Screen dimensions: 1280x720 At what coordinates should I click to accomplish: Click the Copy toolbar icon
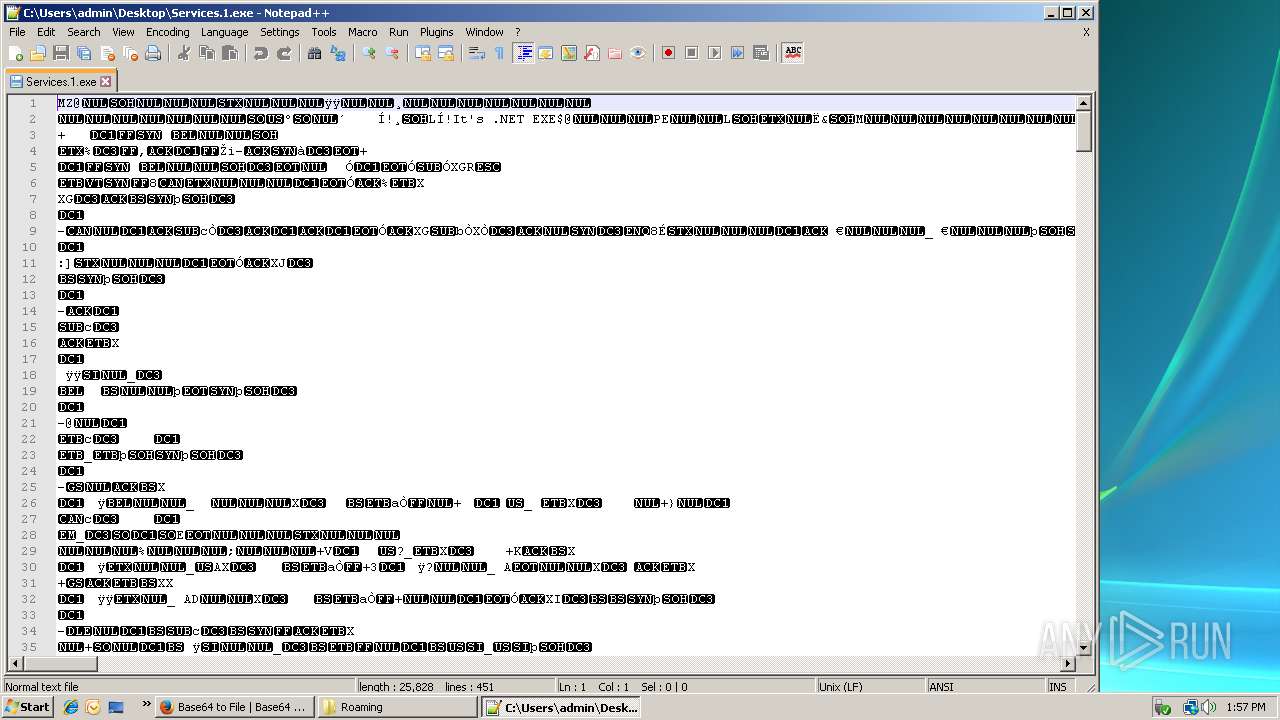pos(207,53)
